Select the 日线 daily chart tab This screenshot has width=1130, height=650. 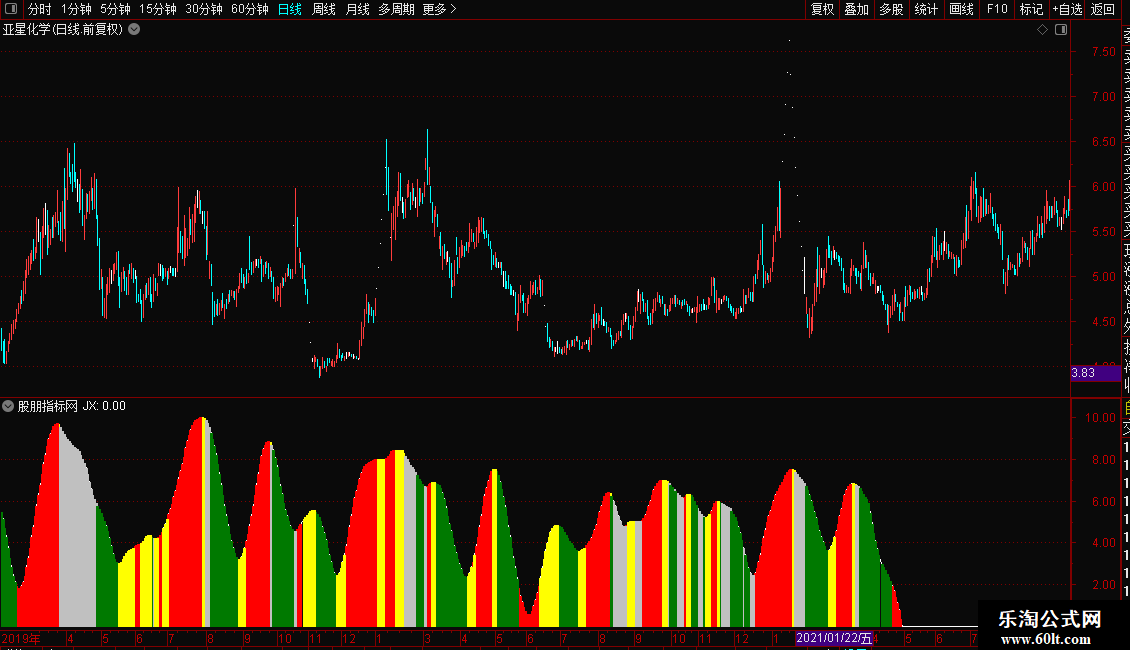[x=290, y=9]
